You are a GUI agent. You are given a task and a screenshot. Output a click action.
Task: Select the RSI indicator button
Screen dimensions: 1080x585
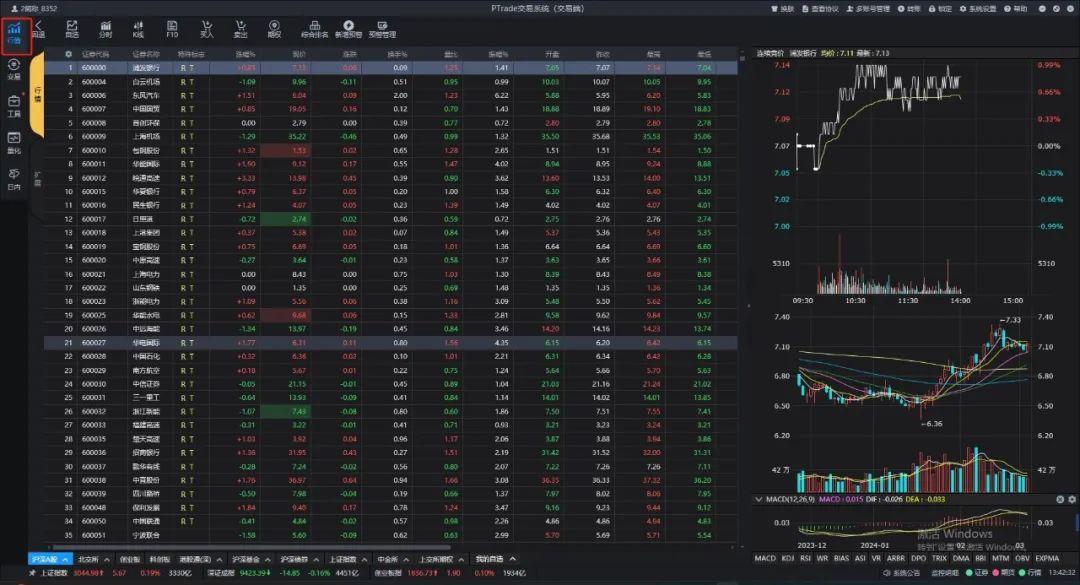[806, 559]
